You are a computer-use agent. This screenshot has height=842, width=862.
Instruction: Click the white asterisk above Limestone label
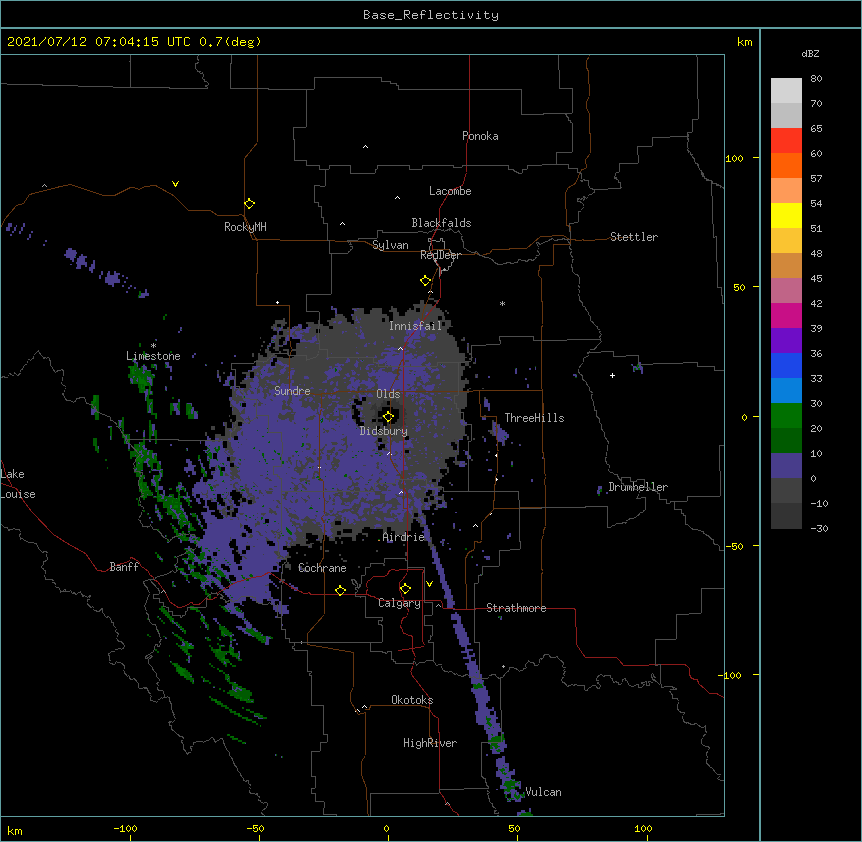[153, 346]
